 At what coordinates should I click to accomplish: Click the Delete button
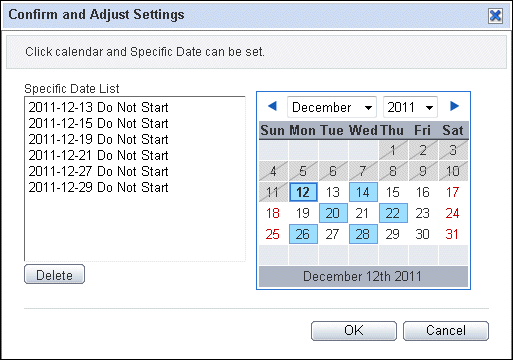coord(54,275)
